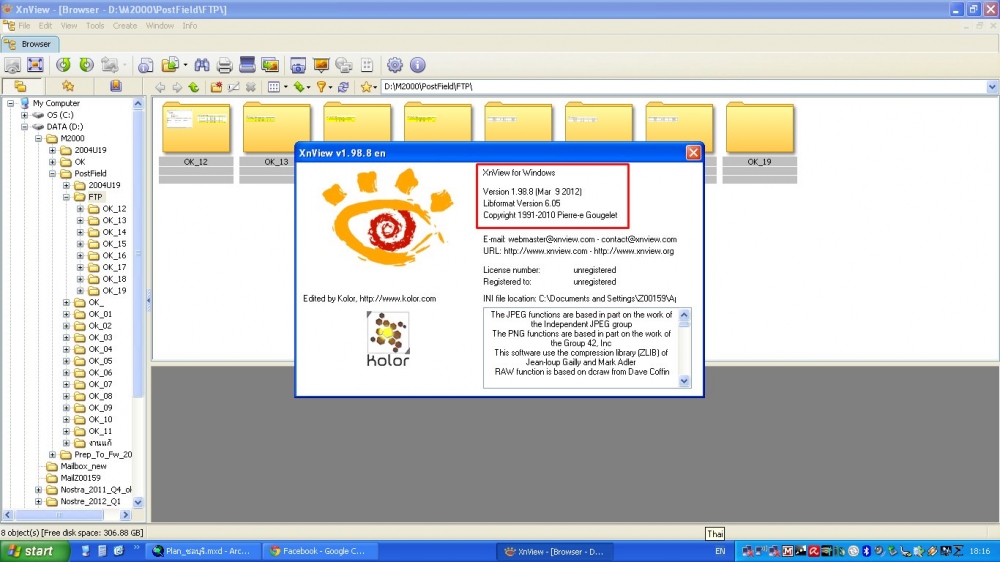Switch to the ArcMap Plan taskbar button

(x=202, y=551)
